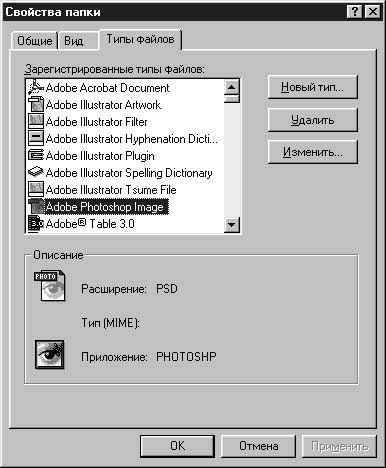The height and width of the screenshot is (468, 386).
Task: Click the Adobe Illustrator Plugin icon
Action: (36, 155)
